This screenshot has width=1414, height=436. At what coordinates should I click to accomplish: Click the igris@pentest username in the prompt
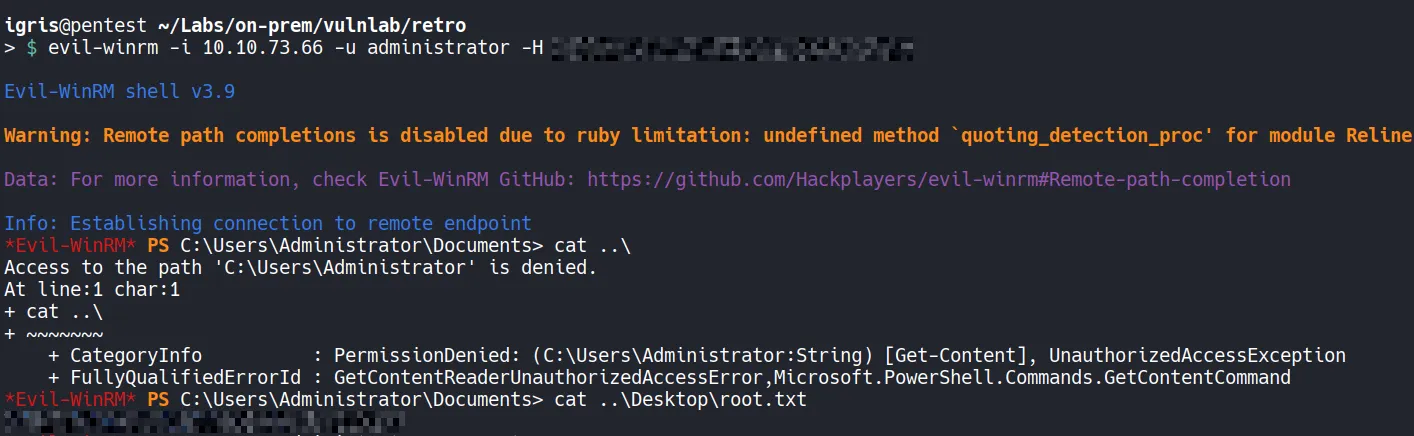click(x=76, y=25)
